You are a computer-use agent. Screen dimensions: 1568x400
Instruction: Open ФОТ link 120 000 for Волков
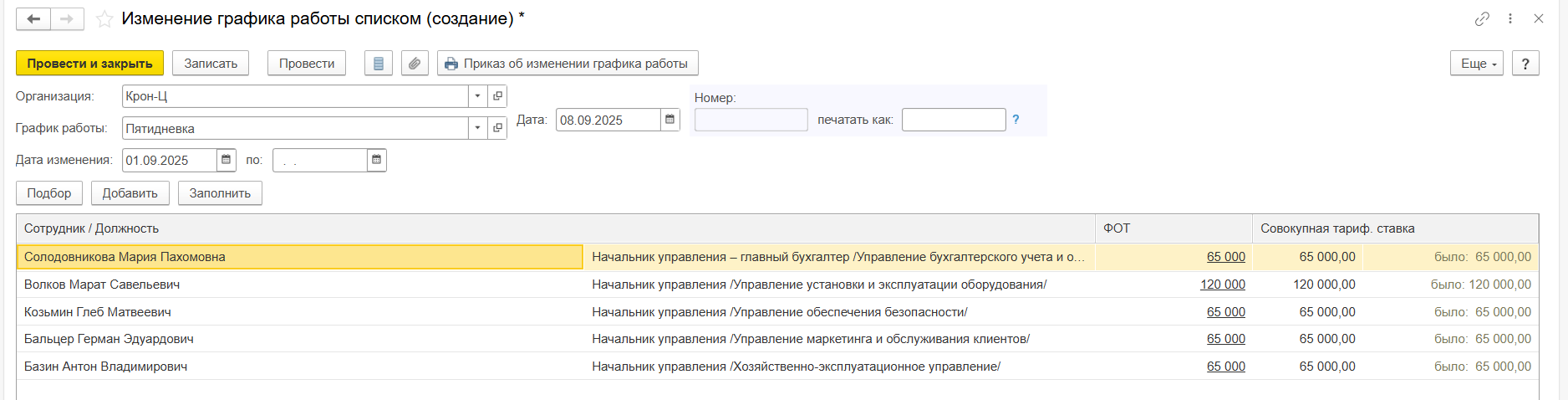(1222, 285)
